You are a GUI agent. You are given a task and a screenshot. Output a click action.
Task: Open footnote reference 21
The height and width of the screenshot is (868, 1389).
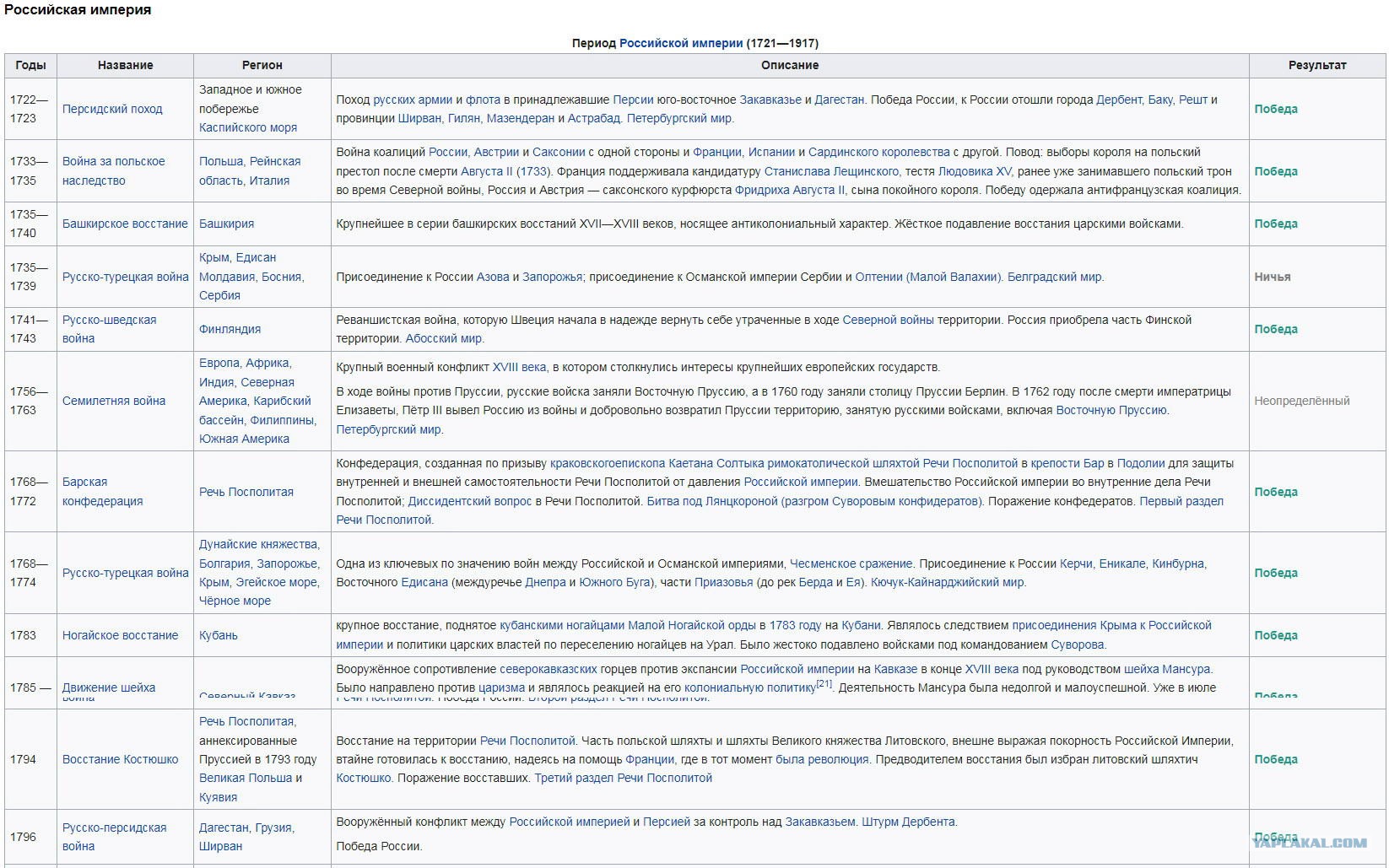tap(824, 684)
